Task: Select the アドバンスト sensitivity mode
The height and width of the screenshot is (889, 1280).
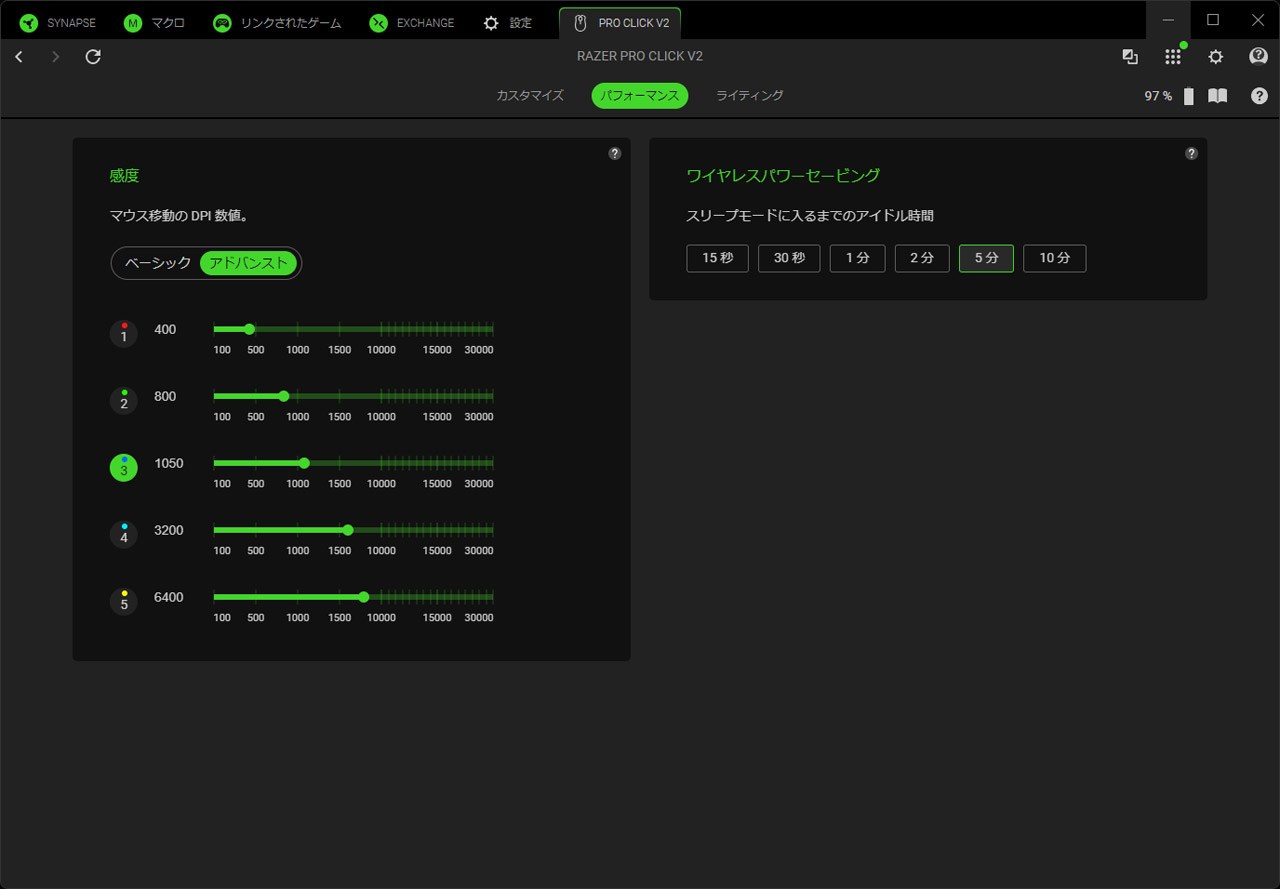Action: pyautogui.click(x=249, y=263)
